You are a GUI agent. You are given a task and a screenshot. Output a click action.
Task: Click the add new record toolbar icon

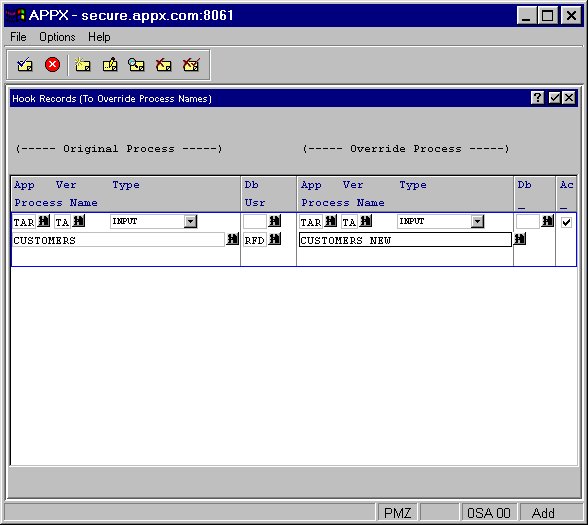click(x=82, y=65)
